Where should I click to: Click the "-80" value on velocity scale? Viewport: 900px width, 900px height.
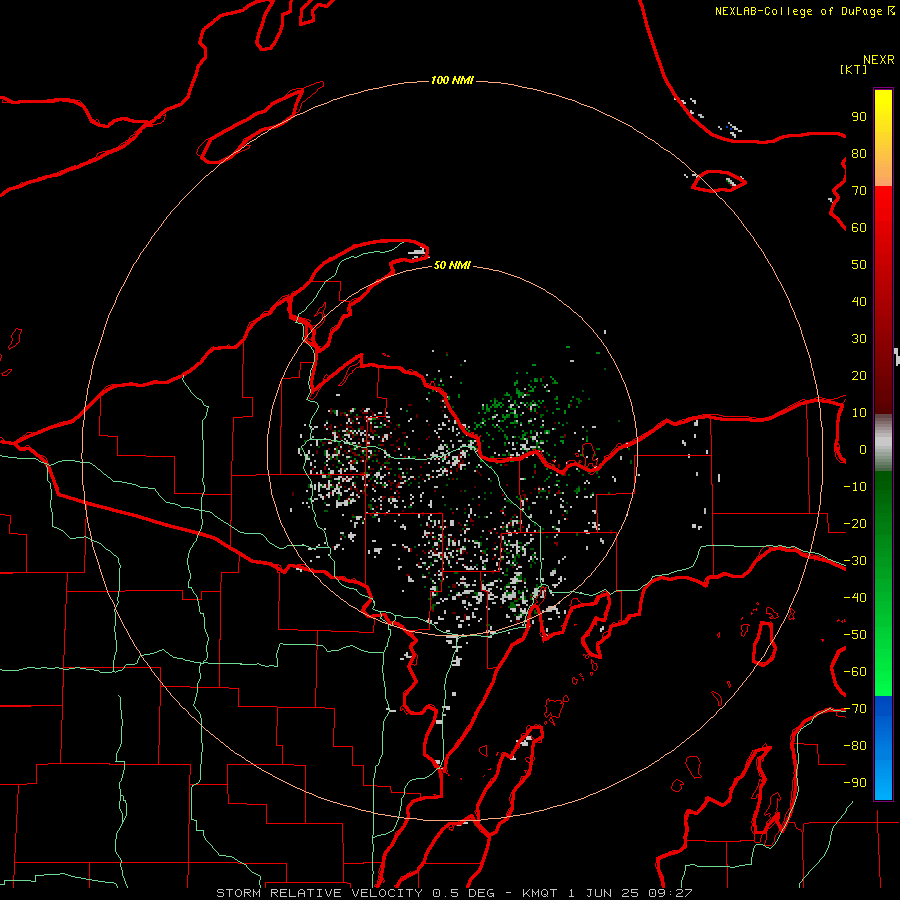tap(855, 746)
